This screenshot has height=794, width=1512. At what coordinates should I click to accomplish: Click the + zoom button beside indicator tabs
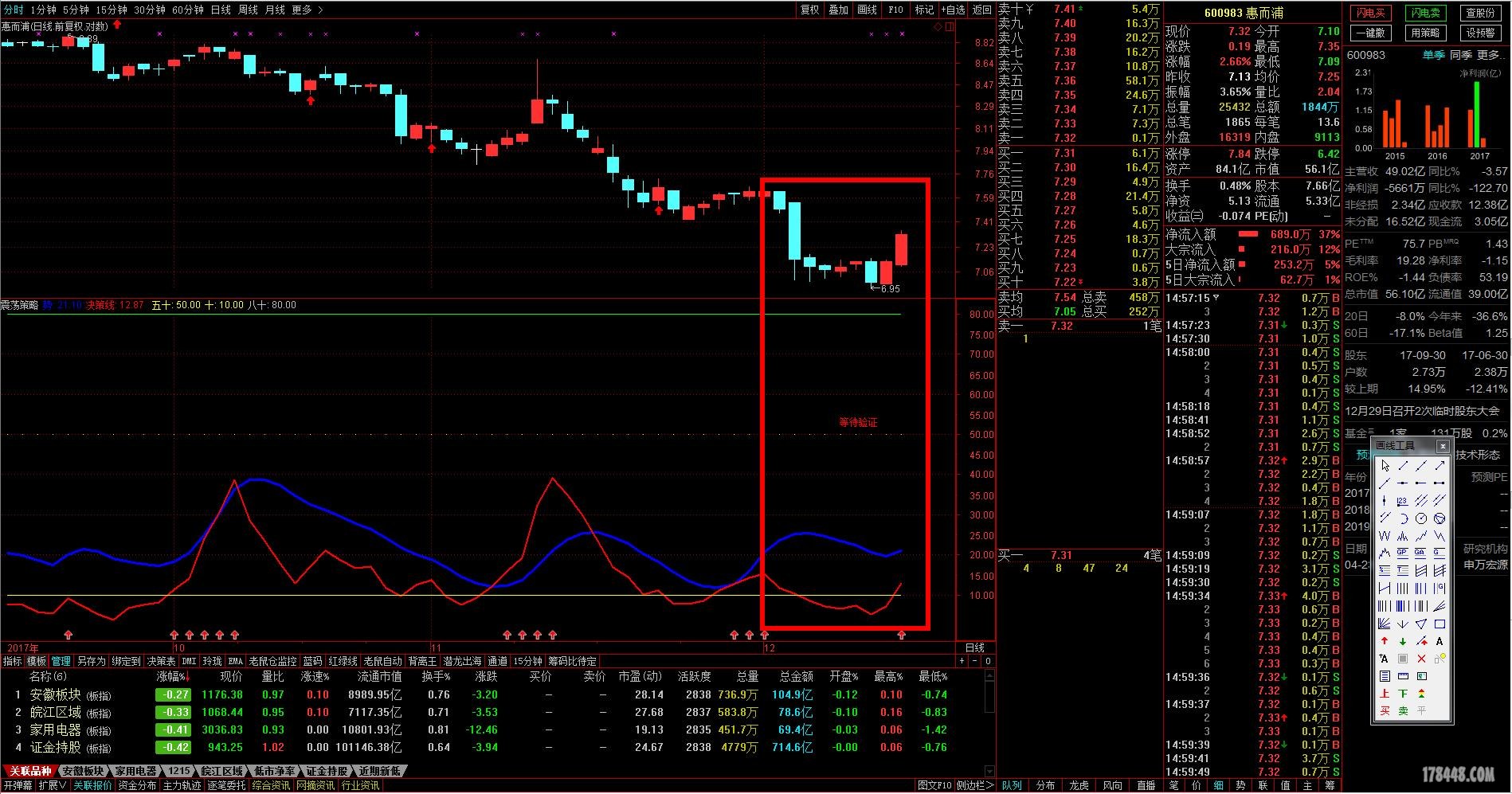pyautogui.click(x=962, y=661)
